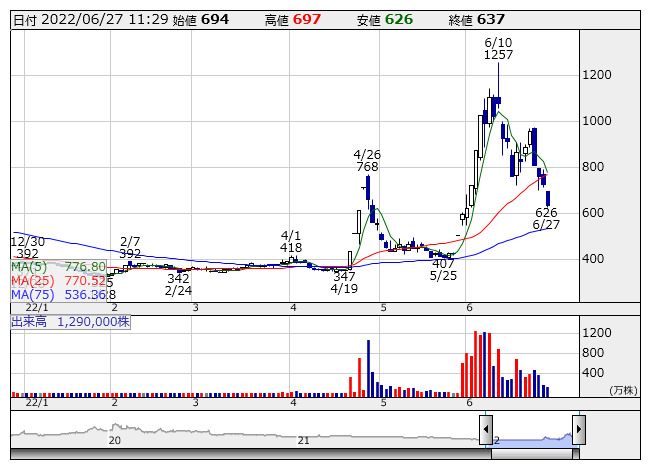The height and width of the screenshot is (470, 653).
Task: Click the selected blue range in navigator
Action: click(532, 438)
